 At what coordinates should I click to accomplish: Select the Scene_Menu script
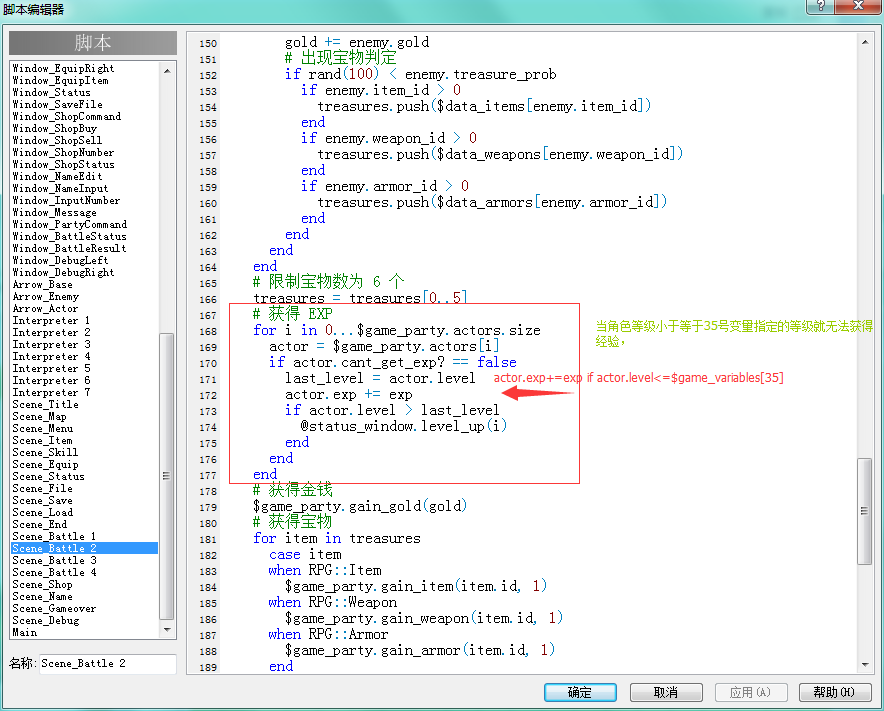(43, 429)
